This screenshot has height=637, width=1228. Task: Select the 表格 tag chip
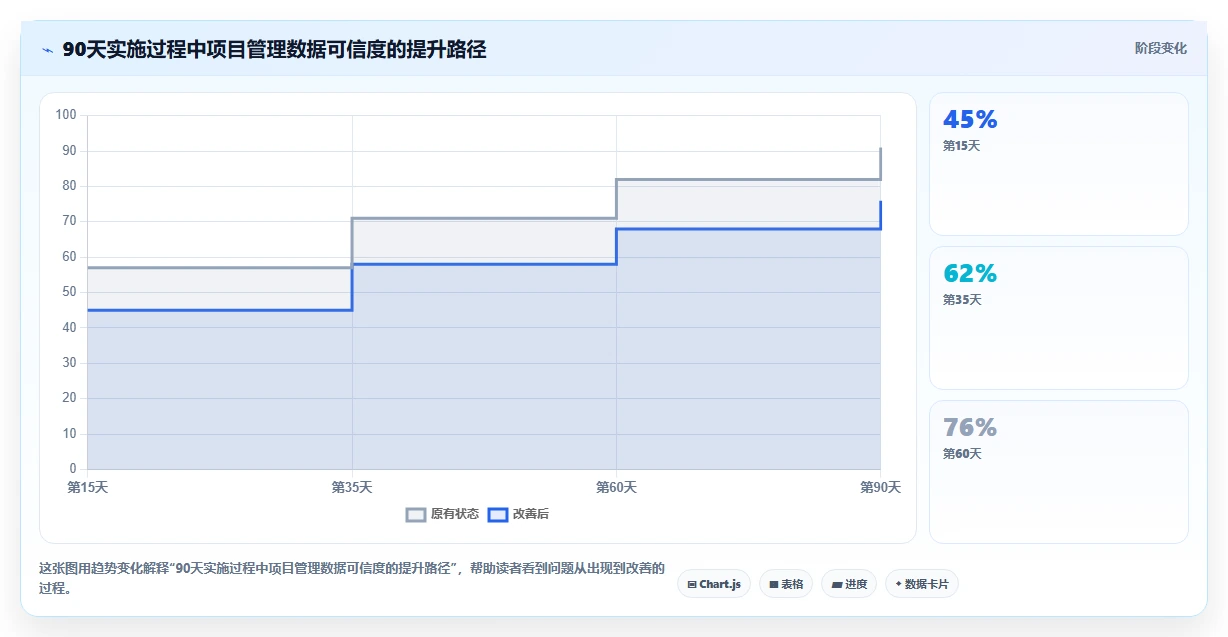(786, 584)
